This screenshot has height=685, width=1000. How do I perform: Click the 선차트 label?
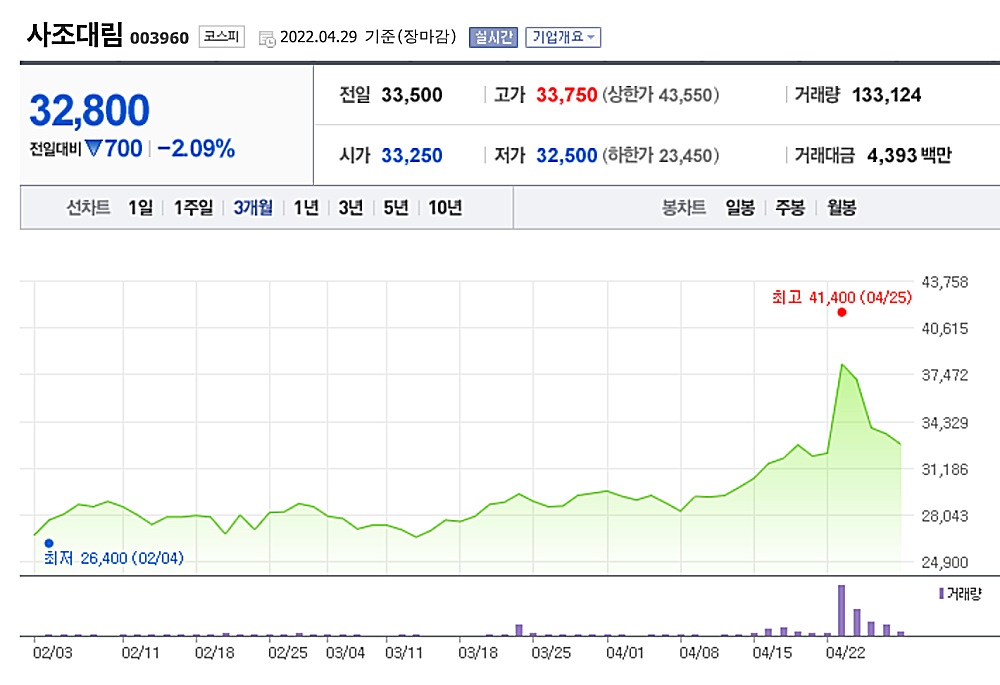88,207
